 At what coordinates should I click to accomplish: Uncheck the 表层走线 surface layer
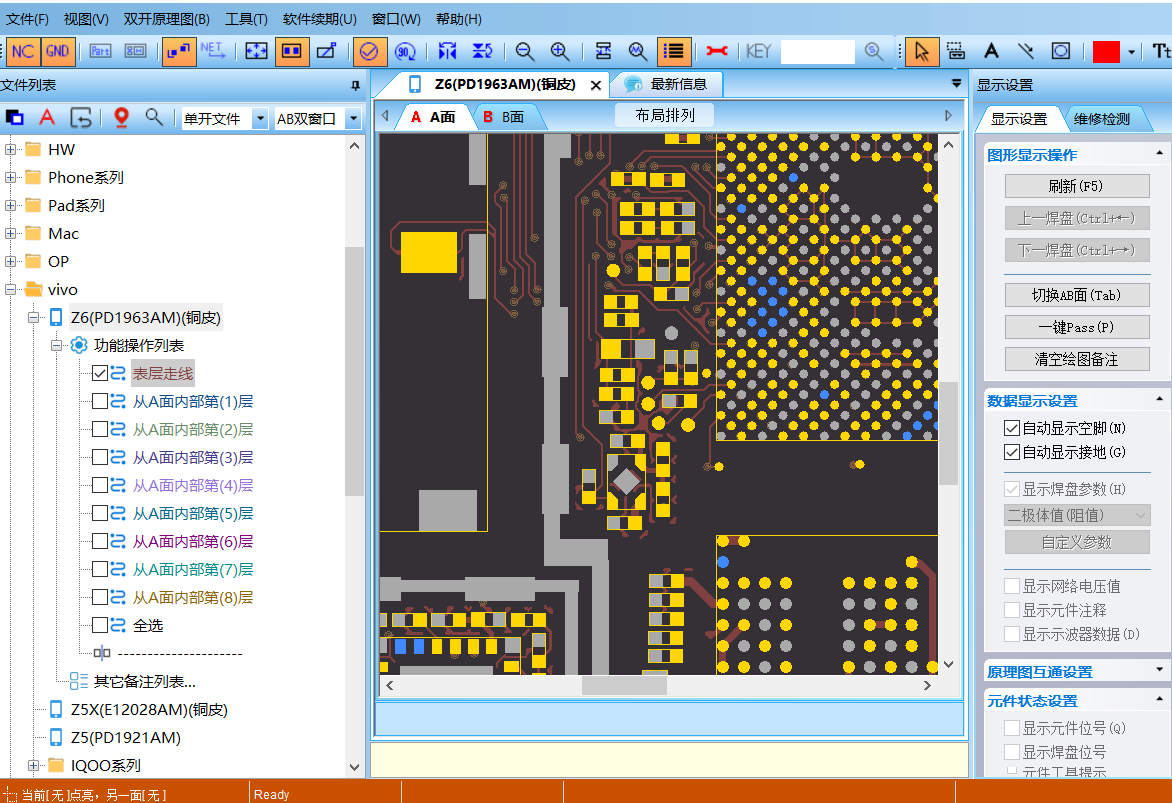pos(98,373)
